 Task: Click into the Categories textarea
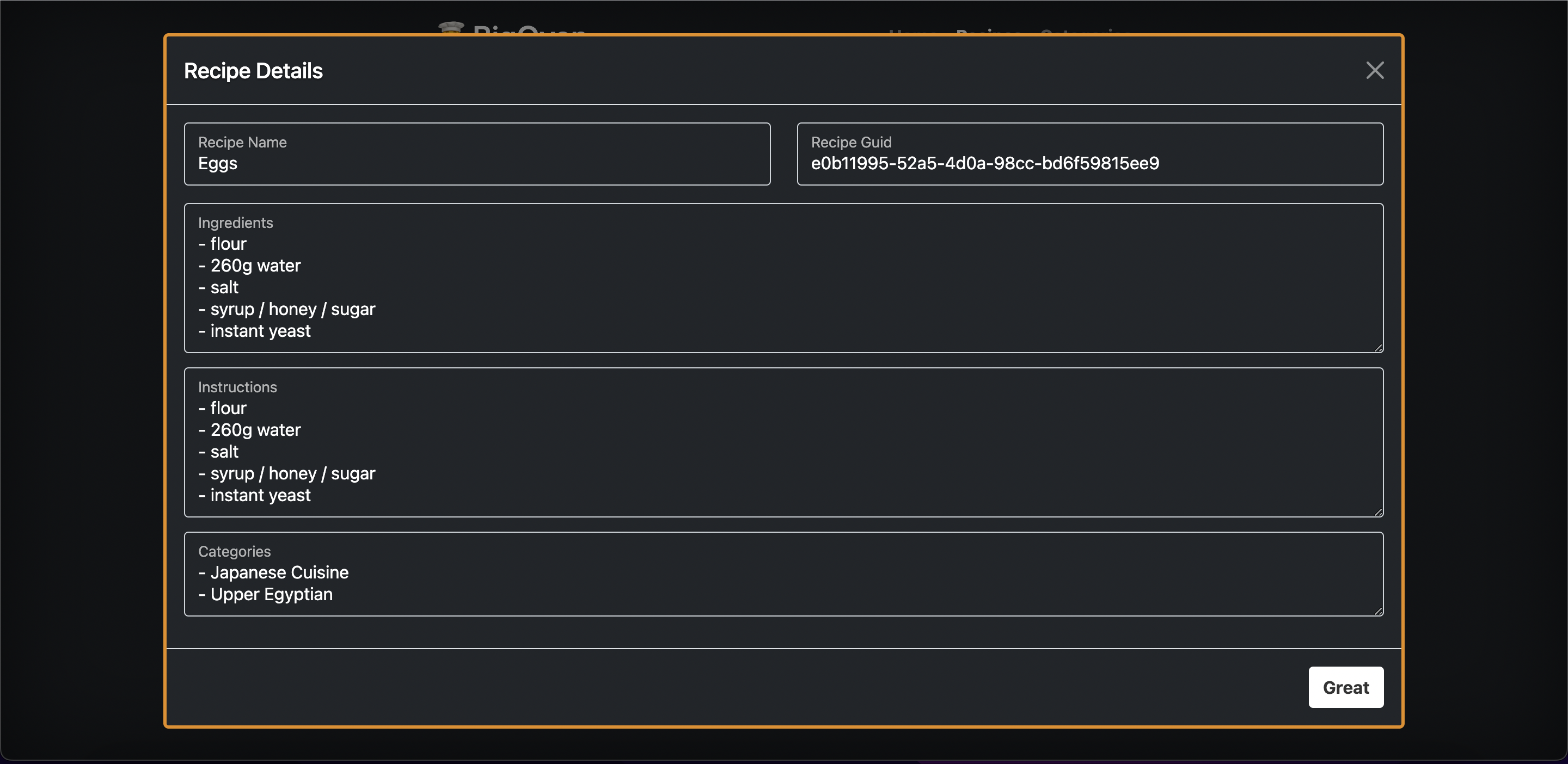tap(783, 574)
